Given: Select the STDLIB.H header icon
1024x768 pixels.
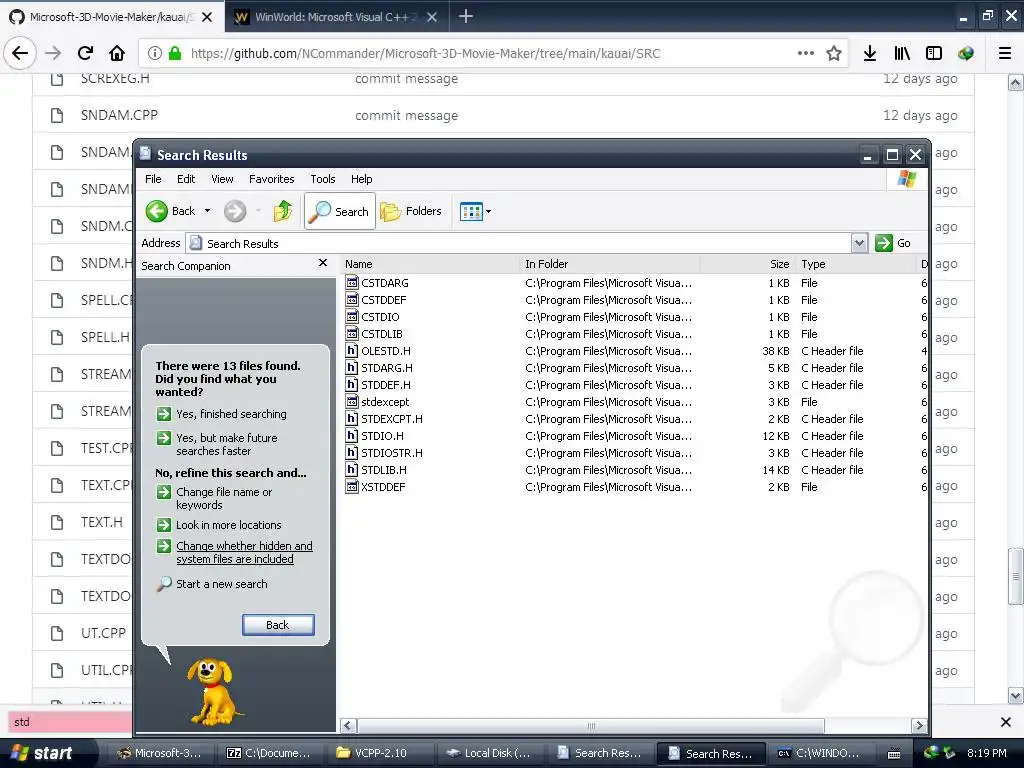Looking at the screenshot, I should click(x=352, y=470).
